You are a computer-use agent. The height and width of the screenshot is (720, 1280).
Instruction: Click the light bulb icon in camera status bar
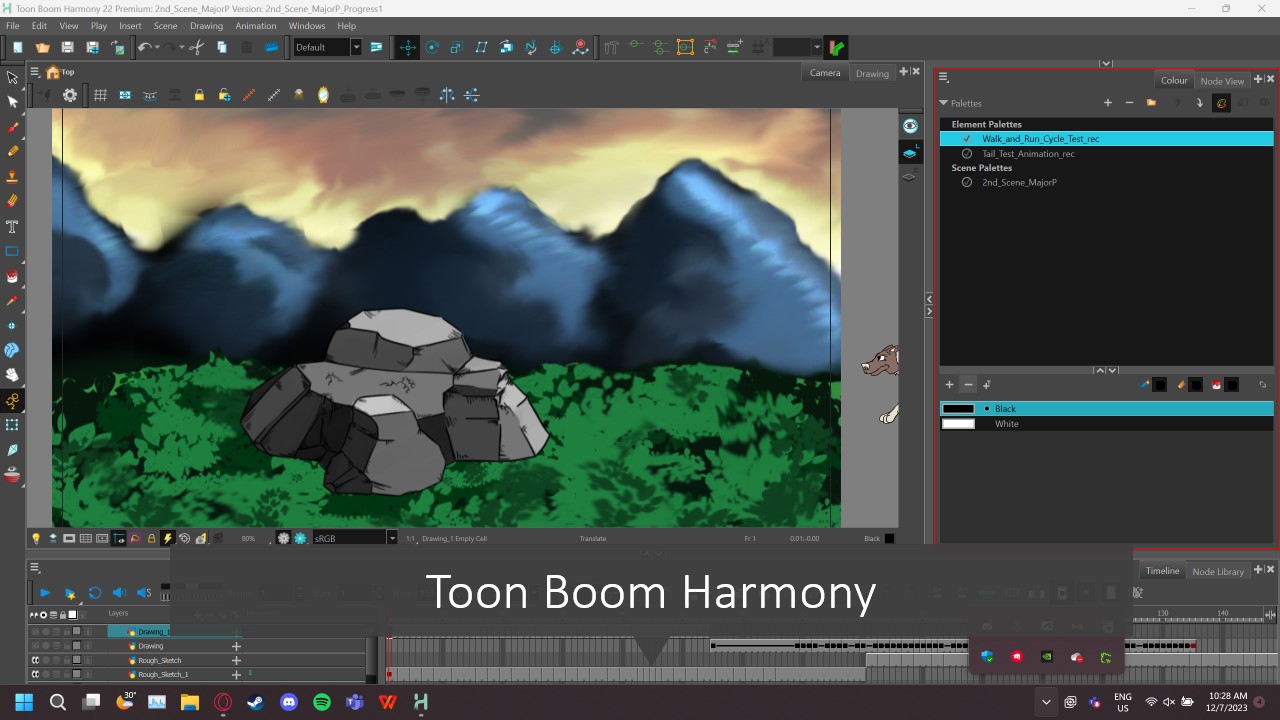pyautogui.click(x=36, y=538)
